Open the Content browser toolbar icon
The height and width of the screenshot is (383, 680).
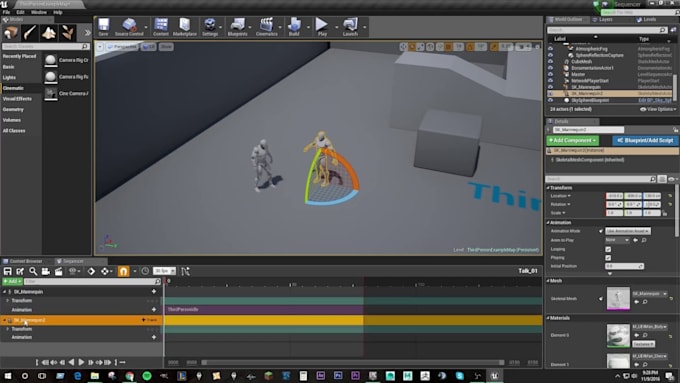click(x=161, y=27)
